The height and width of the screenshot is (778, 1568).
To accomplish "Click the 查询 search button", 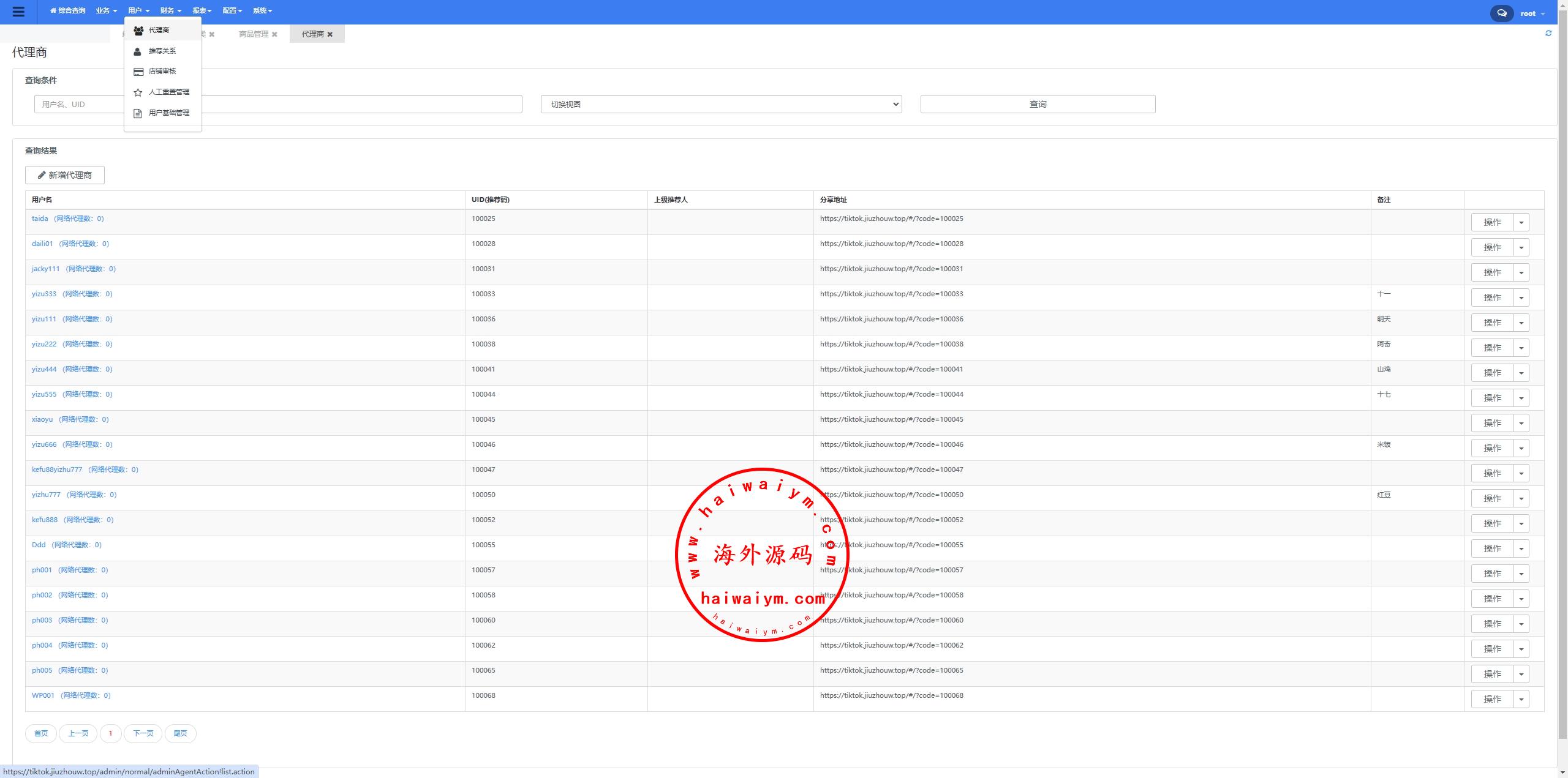I will [x=1038, y=104].
